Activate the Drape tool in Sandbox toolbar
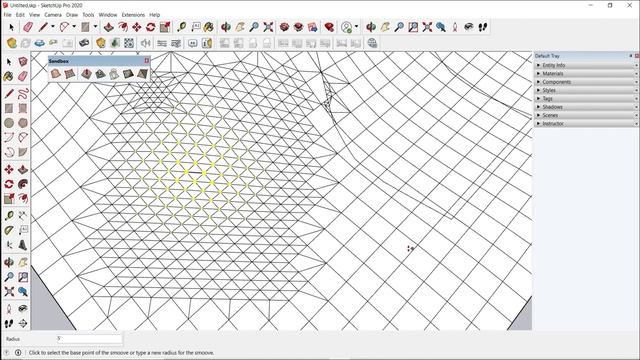Image resolution: width=640 pixels, height=360 pixels. [x=114, y=74]
